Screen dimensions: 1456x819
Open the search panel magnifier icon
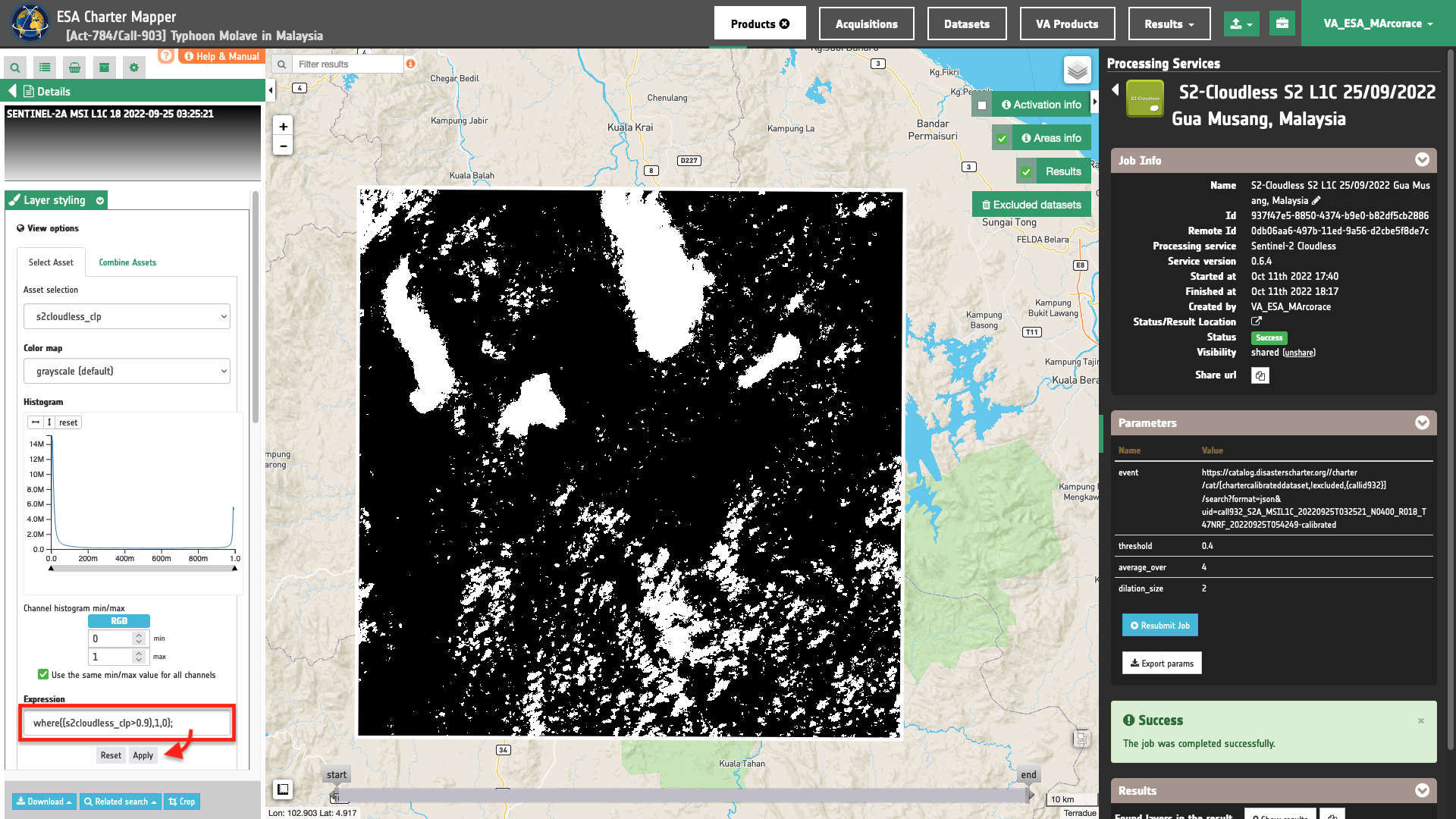pos(15,67)
